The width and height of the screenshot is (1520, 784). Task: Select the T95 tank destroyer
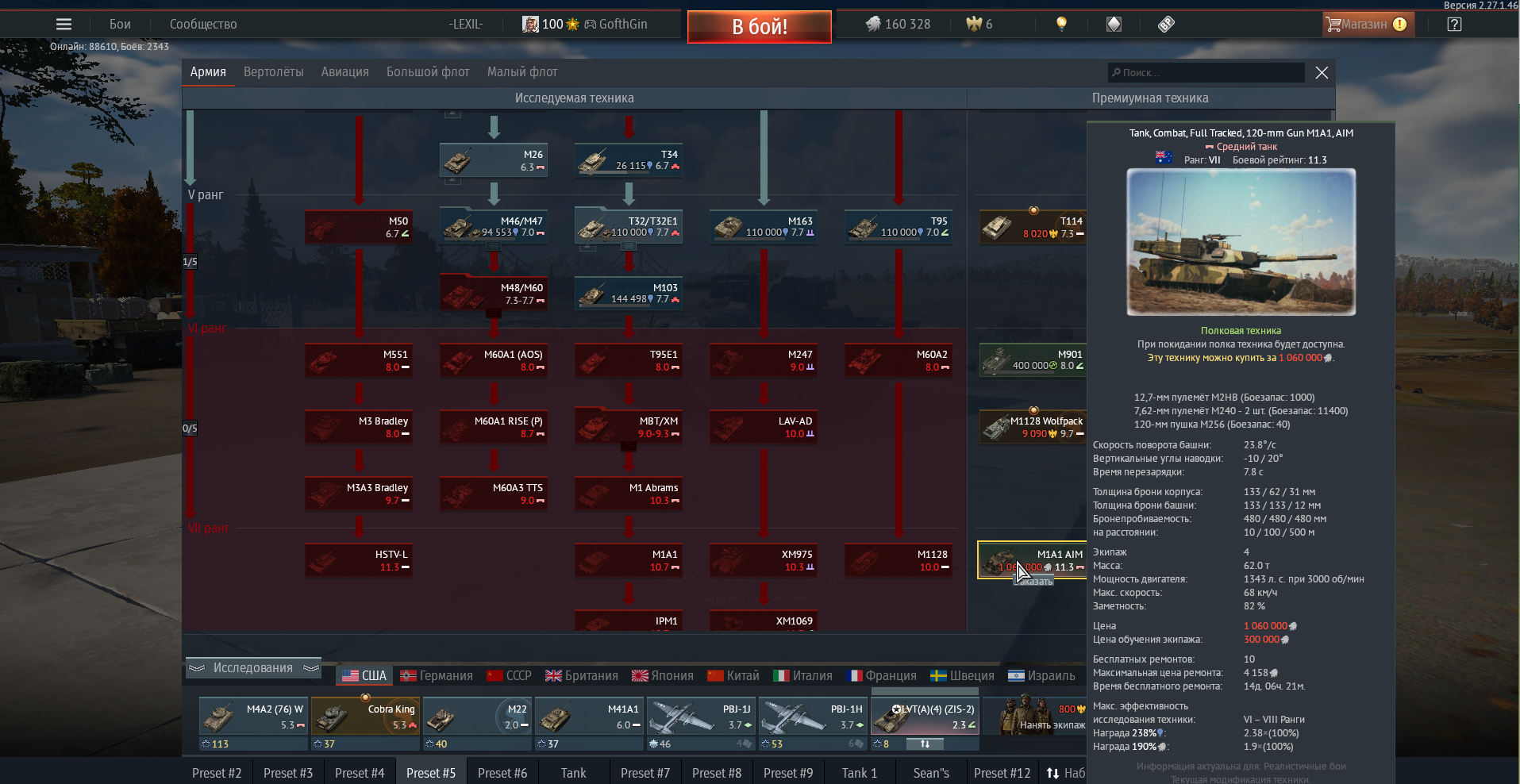(x=899, y=227)
